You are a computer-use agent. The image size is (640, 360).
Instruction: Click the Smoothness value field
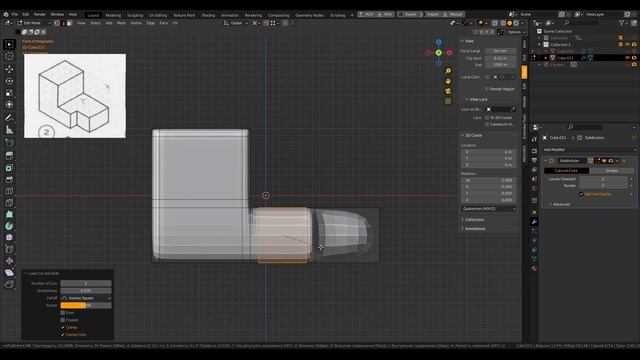point(86,291)
